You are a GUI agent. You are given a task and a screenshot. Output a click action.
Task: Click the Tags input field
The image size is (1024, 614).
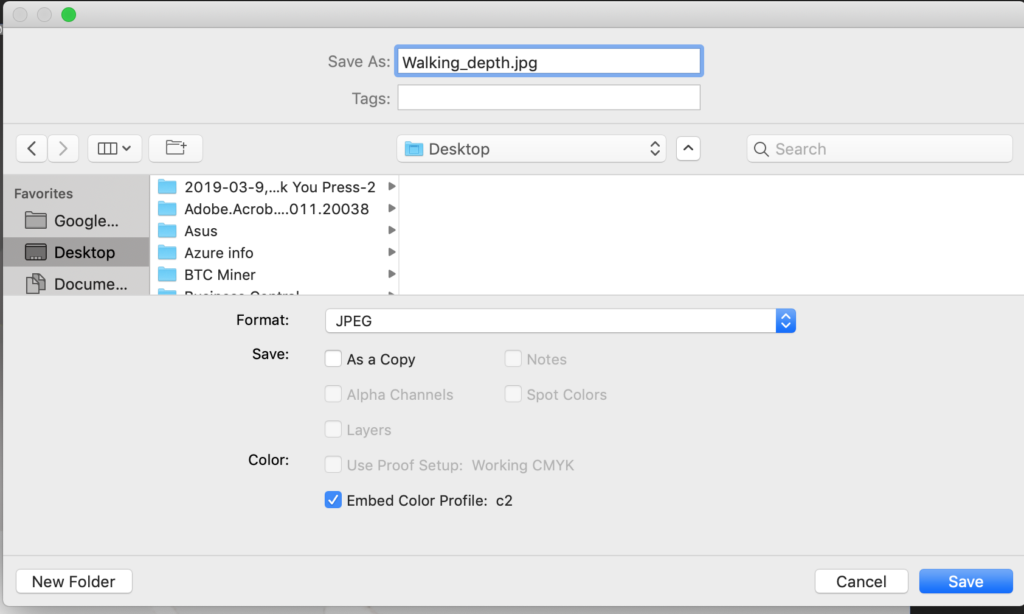[549, 98]
